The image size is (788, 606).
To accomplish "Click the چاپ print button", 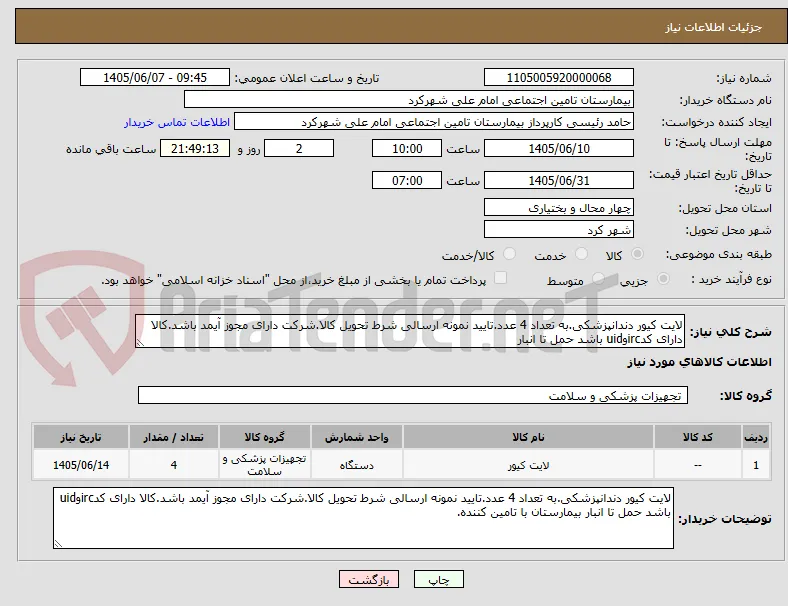I will 439,579.
